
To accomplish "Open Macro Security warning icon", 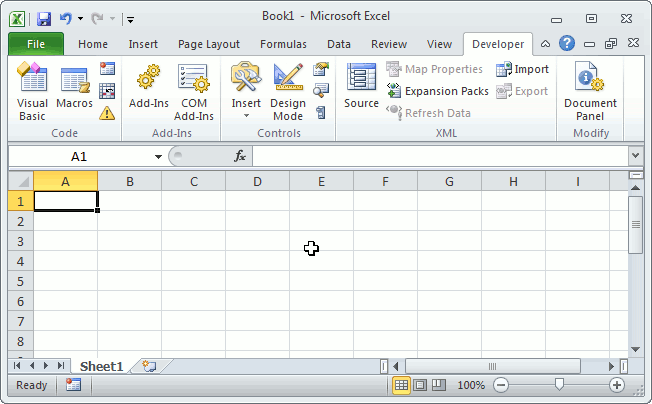I will (107, 113).
